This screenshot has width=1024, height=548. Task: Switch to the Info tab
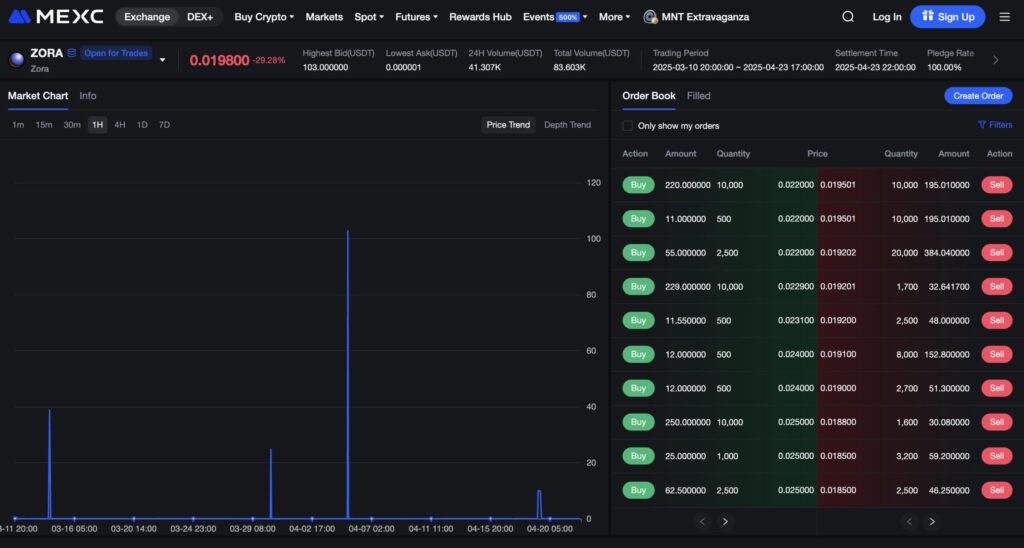tap(88, 96)
